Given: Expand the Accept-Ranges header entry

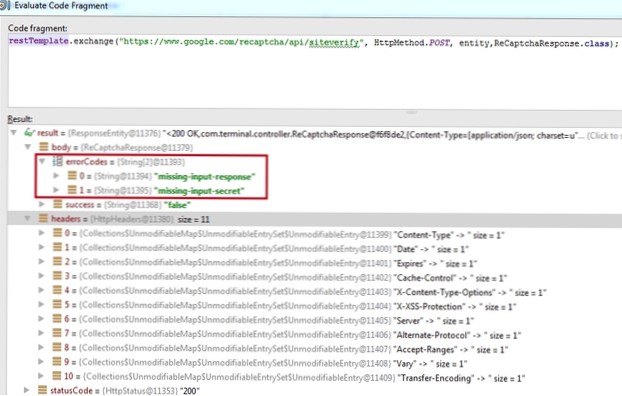Looking at the screenshot, I should pyautogui.click(x=42, y=347).
